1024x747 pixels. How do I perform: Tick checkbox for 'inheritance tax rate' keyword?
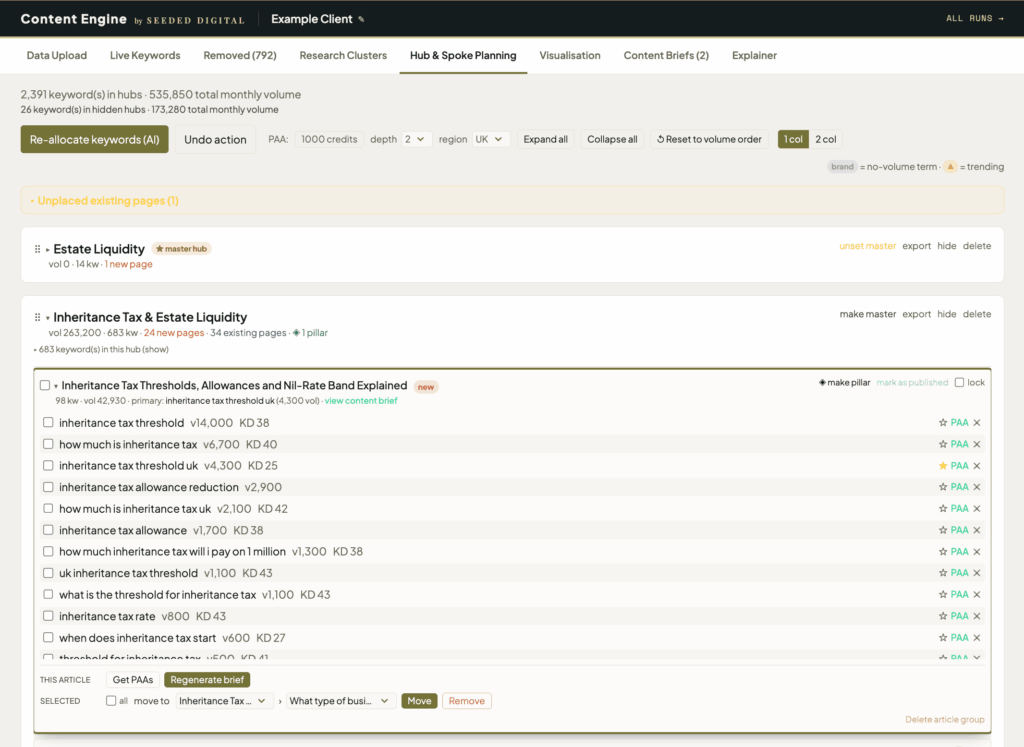[x=48, y=616]
